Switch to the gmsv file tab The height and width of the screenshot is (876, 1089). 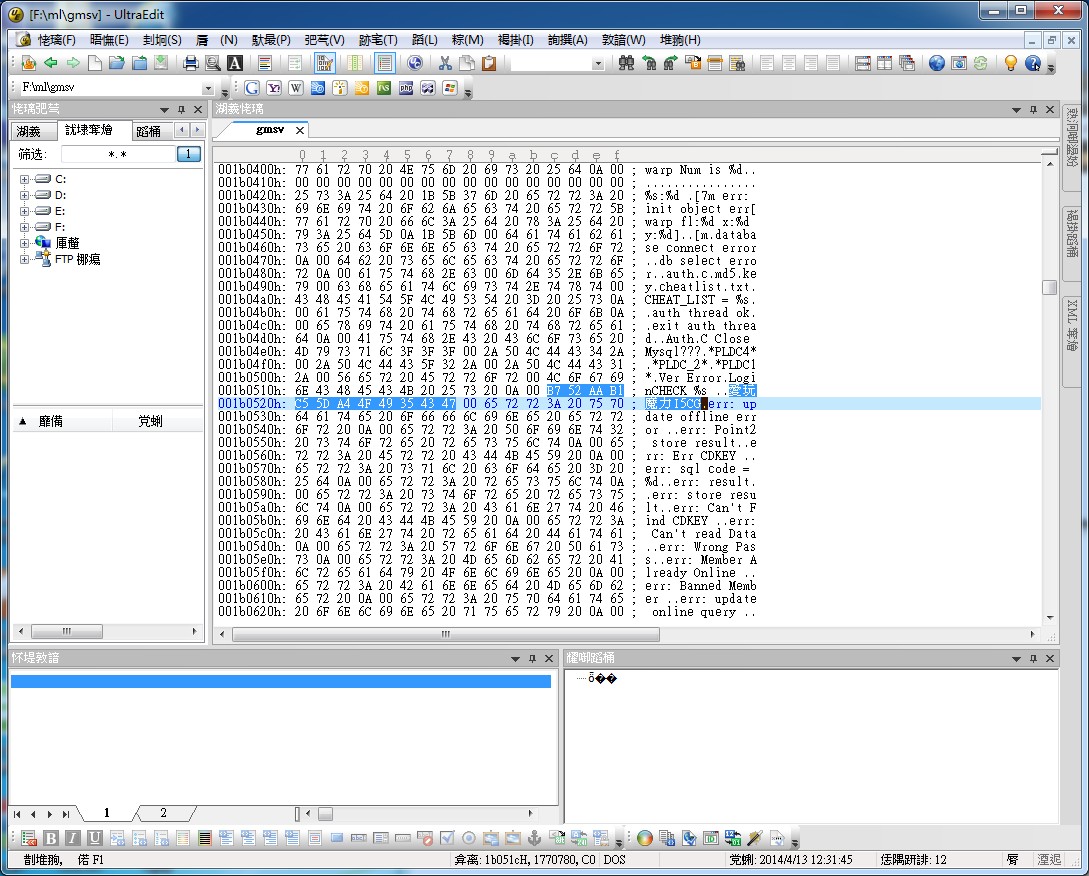coord(269,130)
